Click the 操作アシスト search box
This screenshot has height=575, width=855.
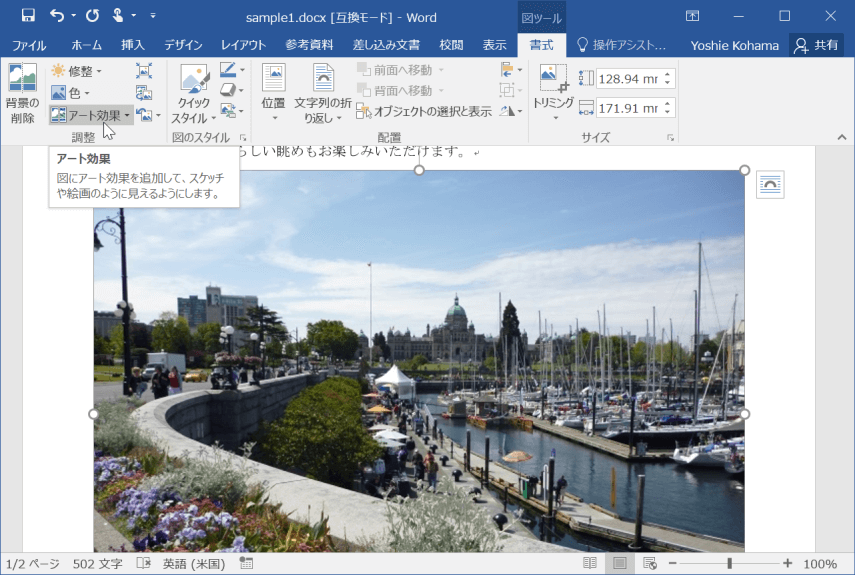pyautogui.click(x=622, y=45)
